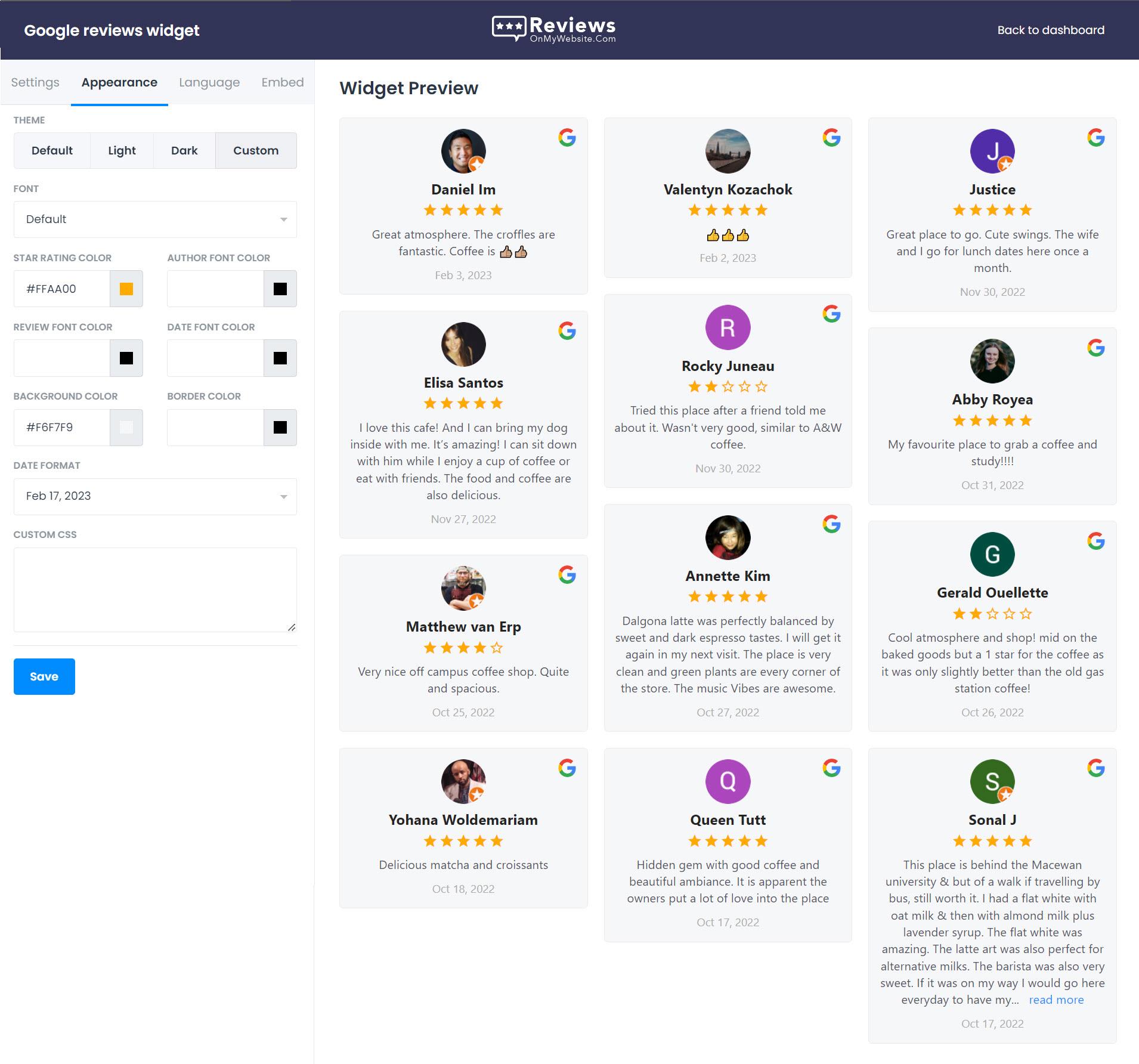The height and width of the screenshot is (1064, 1139).
Task: Click the Google icon on Gerald Ouellette's card
Action: (x=1096, y=542)
